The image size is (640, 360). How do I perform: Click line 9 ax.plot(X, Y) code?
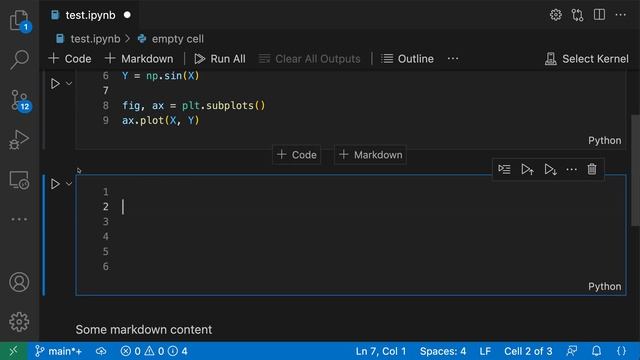coord(160,120)
